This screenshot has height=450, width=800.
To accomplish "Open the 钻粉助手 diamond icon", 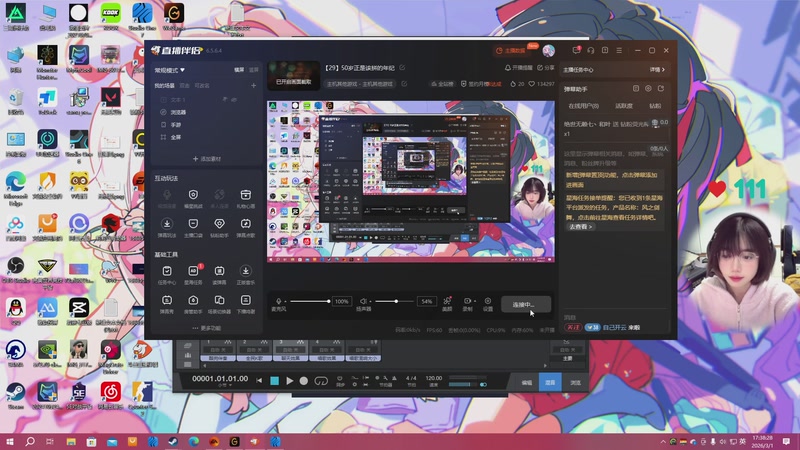I will [x=219, y=223].
